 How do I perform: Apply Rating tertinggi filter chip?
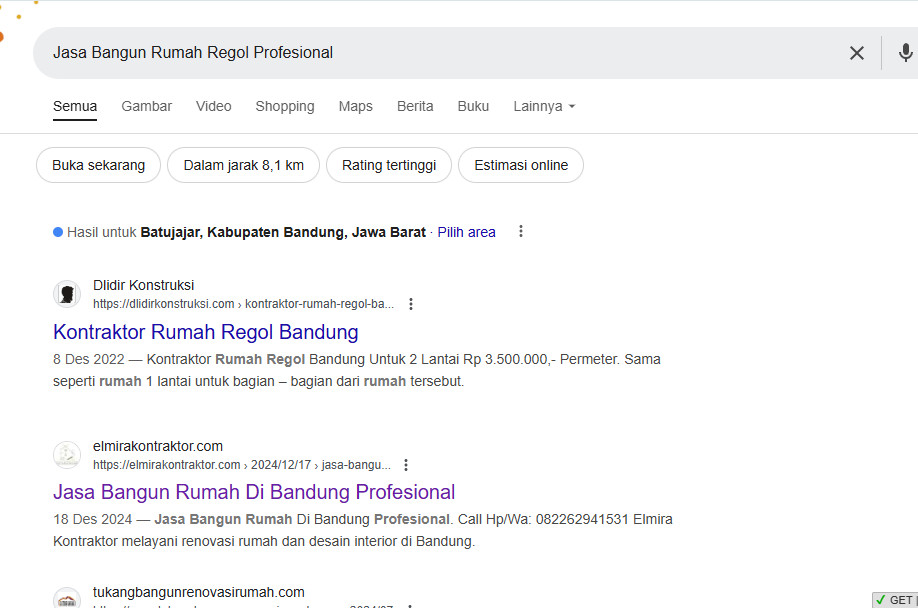[x=389, y=165]
